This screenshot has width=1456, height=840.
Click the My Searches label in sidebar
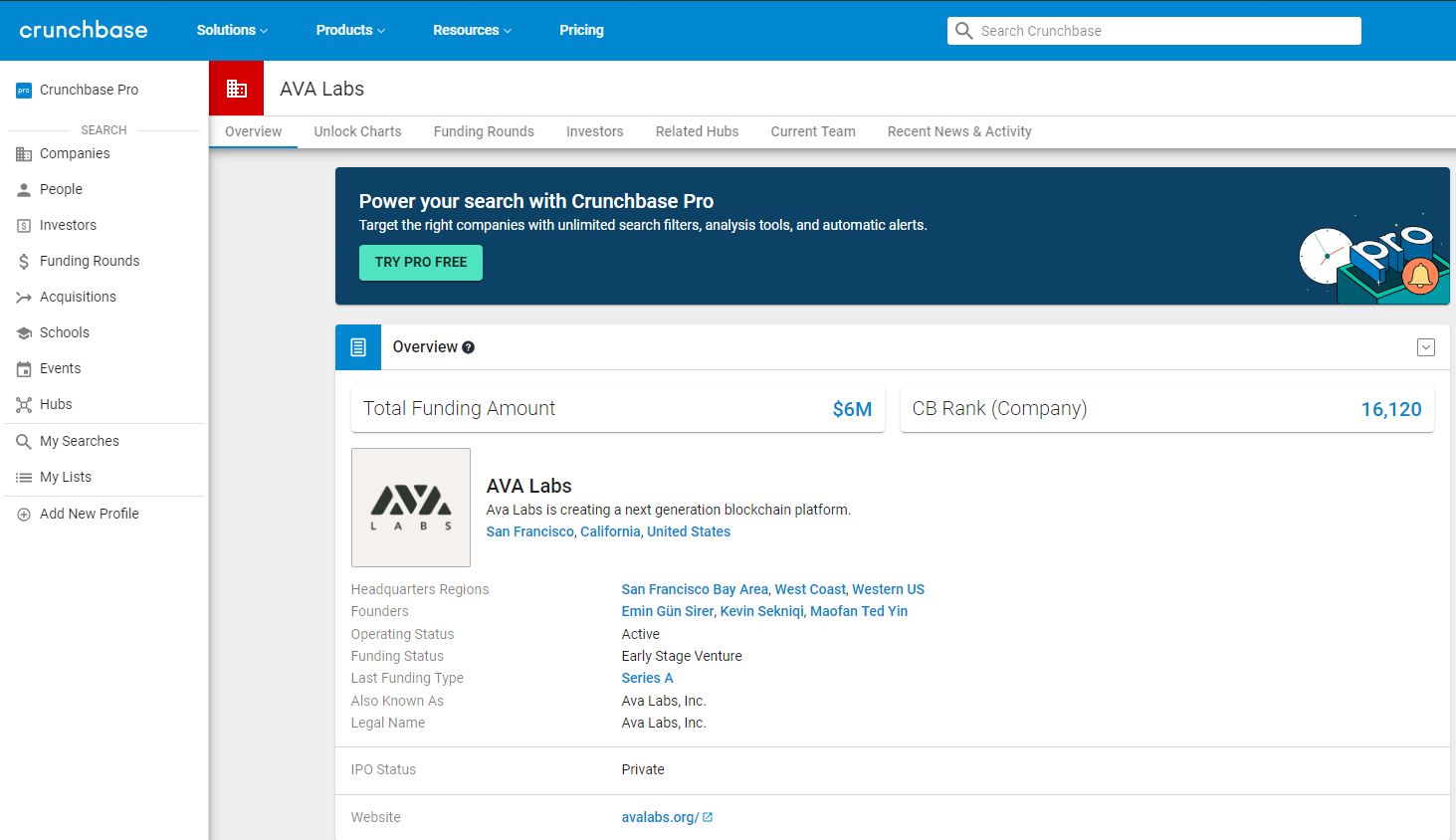pos(80,441)
